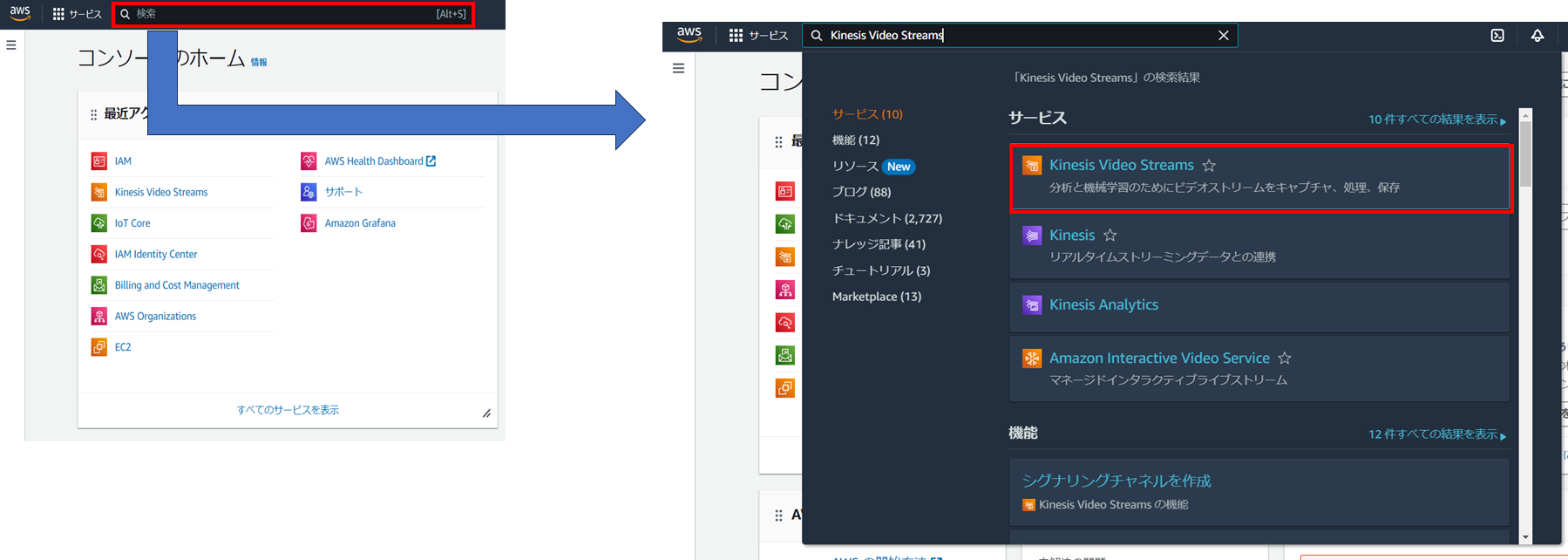Click the サポート service icon

(x=309, y=192)
